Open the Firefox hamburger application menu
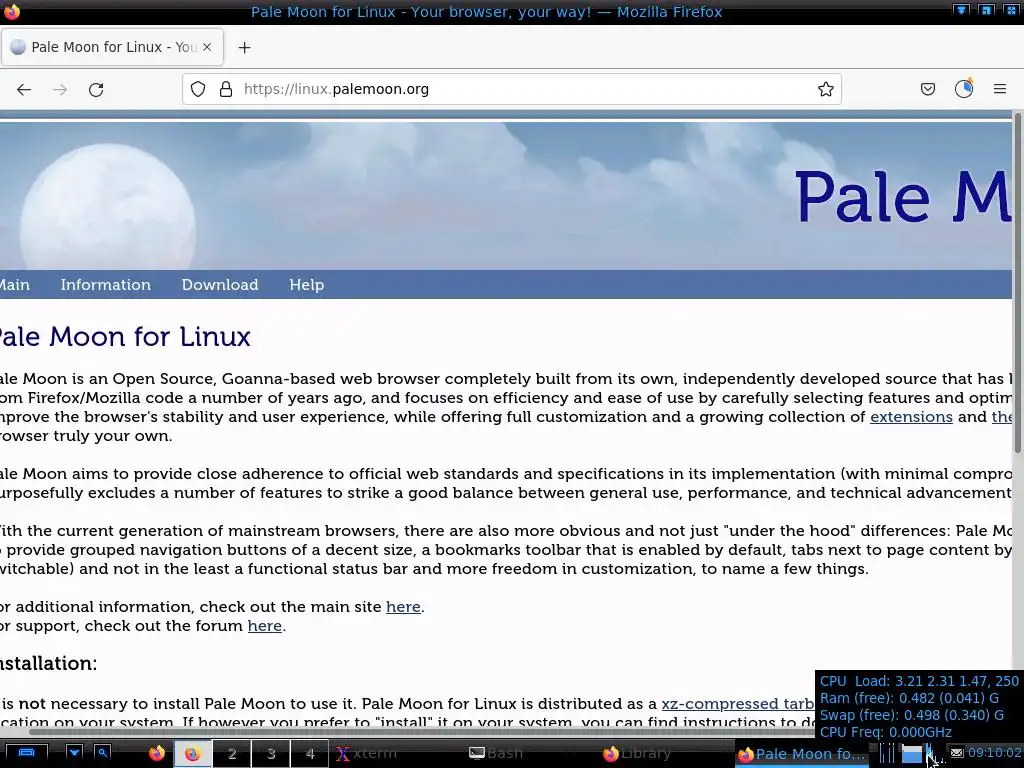This screenshot has height=768, width=1024. tap(1000, 89)
